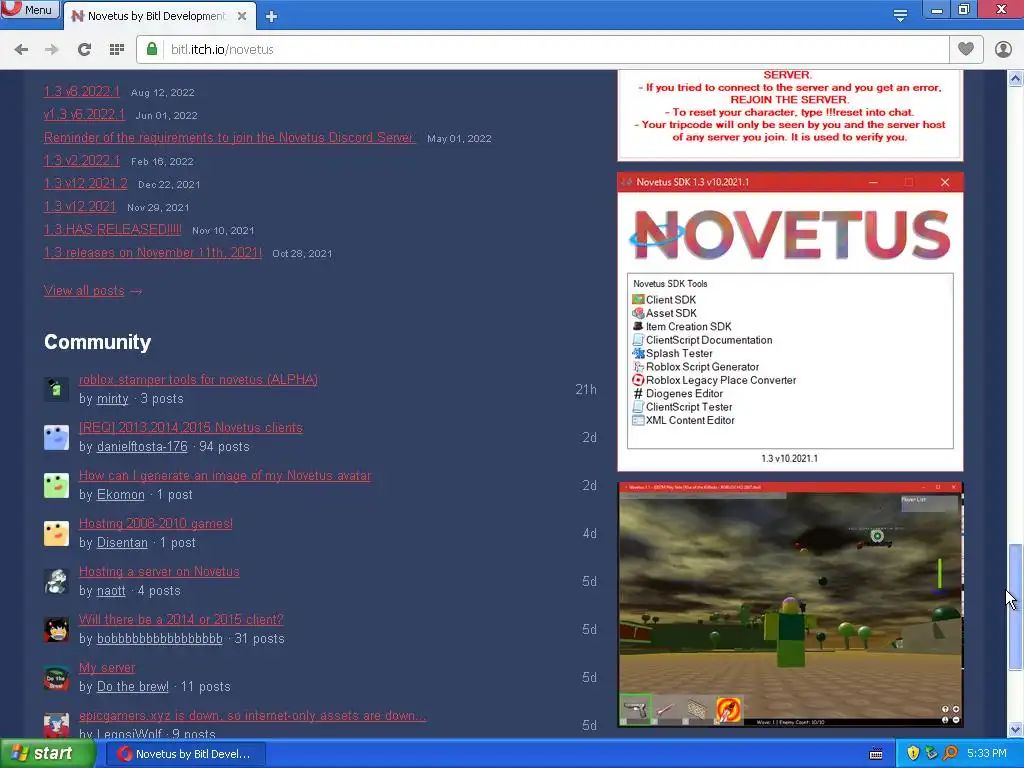Open Discord Server requirements reminder post

[229, 137]
